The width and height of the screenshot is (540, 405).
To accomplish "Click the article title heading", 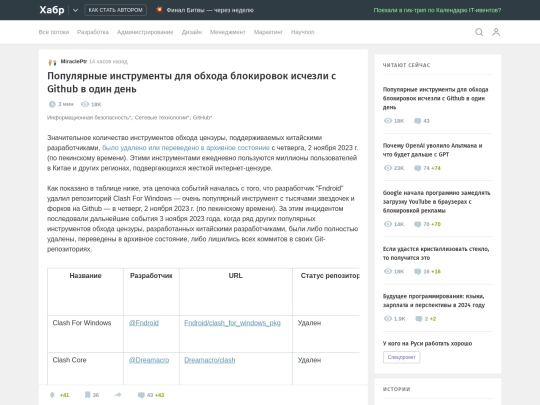I will pyautogui.click(x=191, y=82).
